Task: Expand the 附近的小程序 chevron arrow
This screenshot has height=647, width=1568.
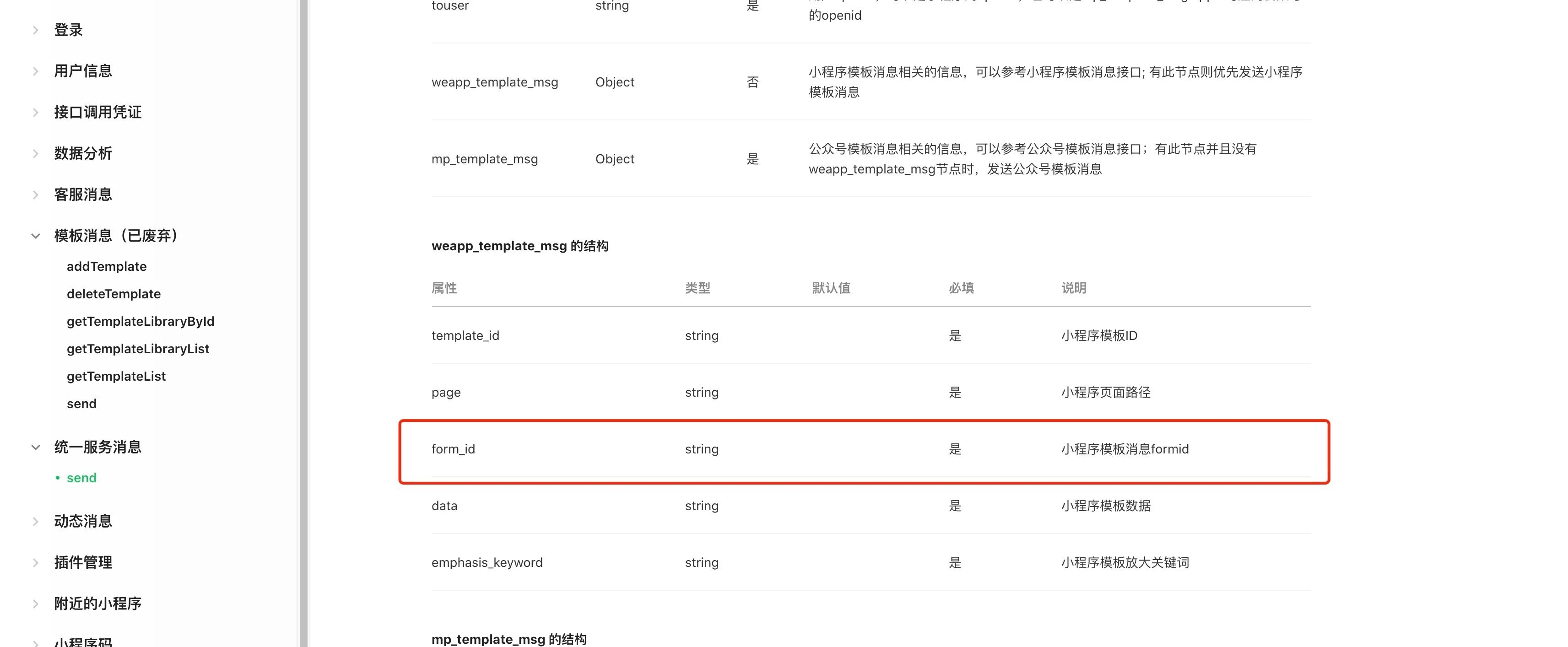Action: point(35,604)
